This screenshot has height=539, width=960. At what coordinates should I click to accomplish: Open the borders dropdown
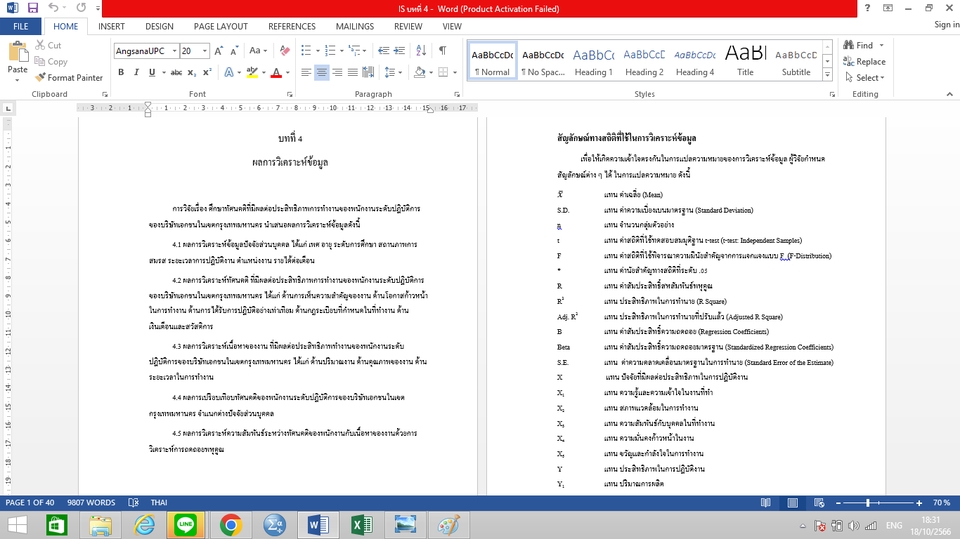click(455, 72)
